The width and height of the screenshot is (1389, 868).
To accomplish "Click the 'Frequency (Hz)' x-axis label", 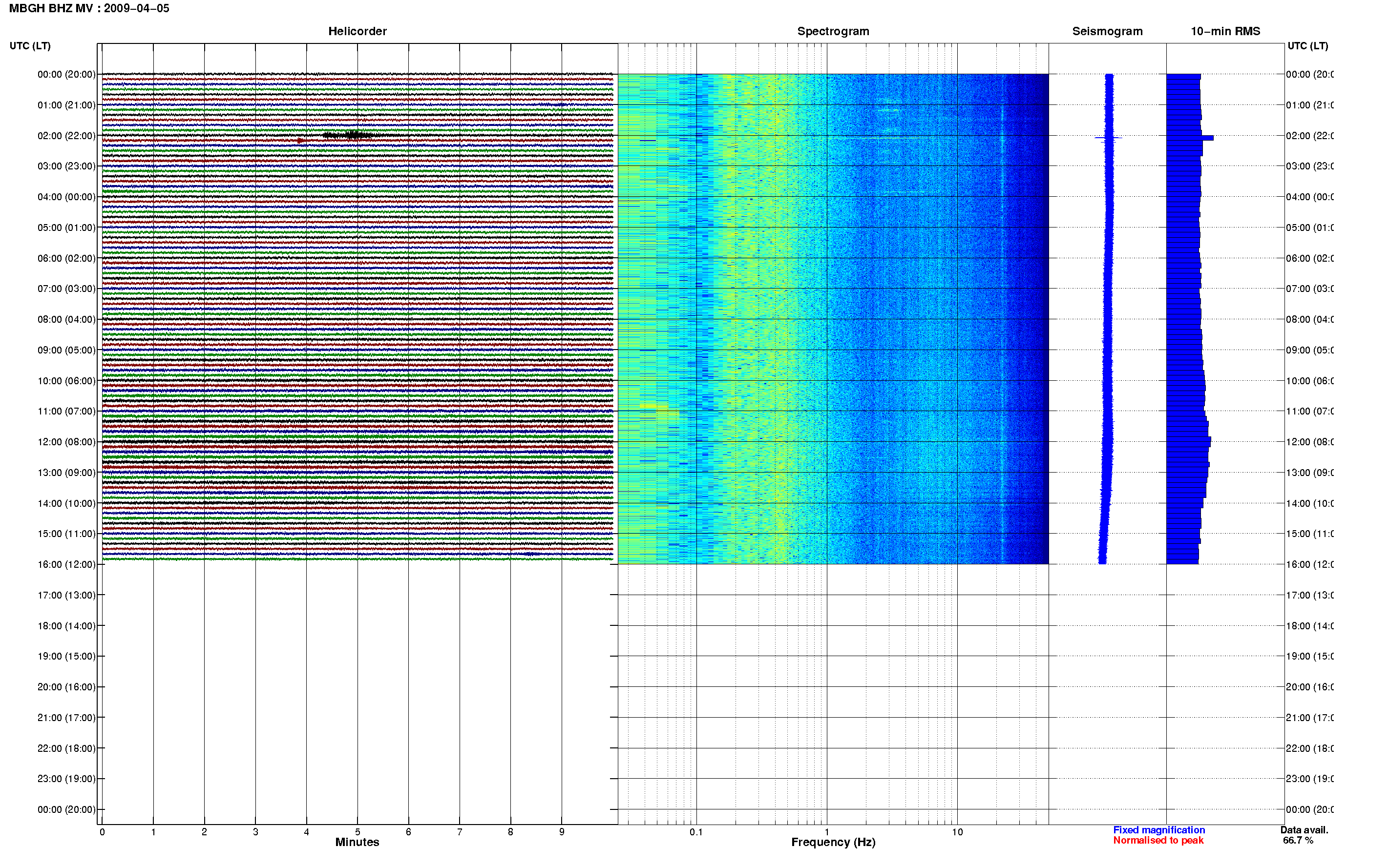I will pyautogui.click(x=833, y=842).
